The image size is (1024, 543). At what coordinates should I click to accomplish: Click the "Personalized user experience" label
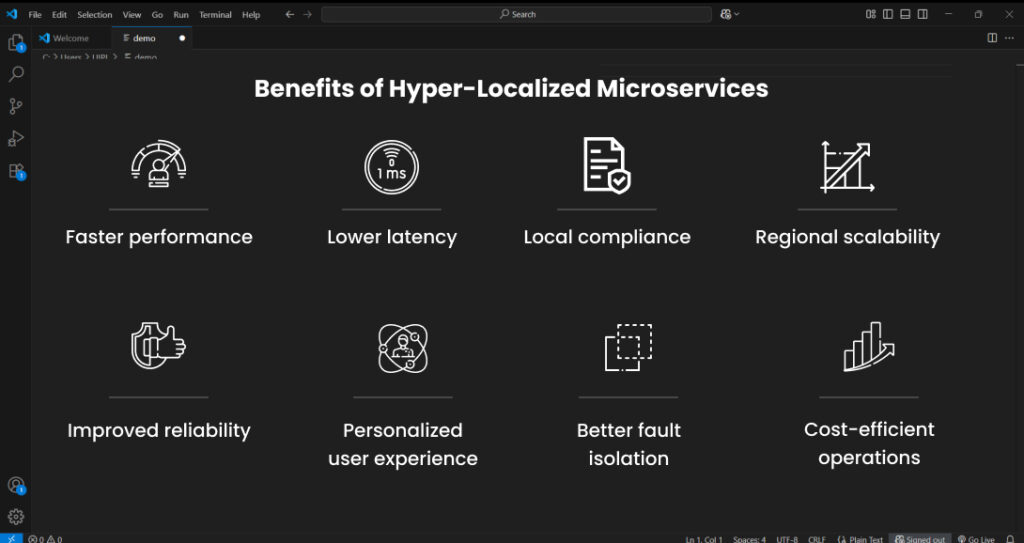(403, 444)
